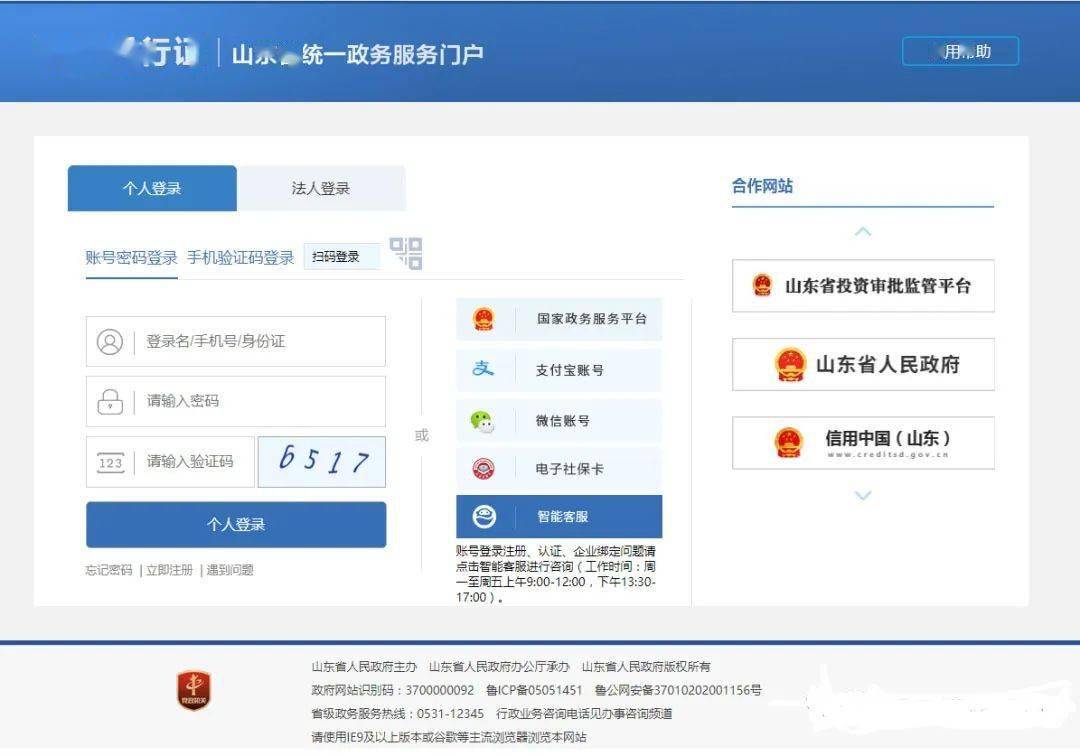This screenshot has width=1080, height=756.
Task: Select 微信账号 login via the WeChat icon
Action: (x=485, y=419)
